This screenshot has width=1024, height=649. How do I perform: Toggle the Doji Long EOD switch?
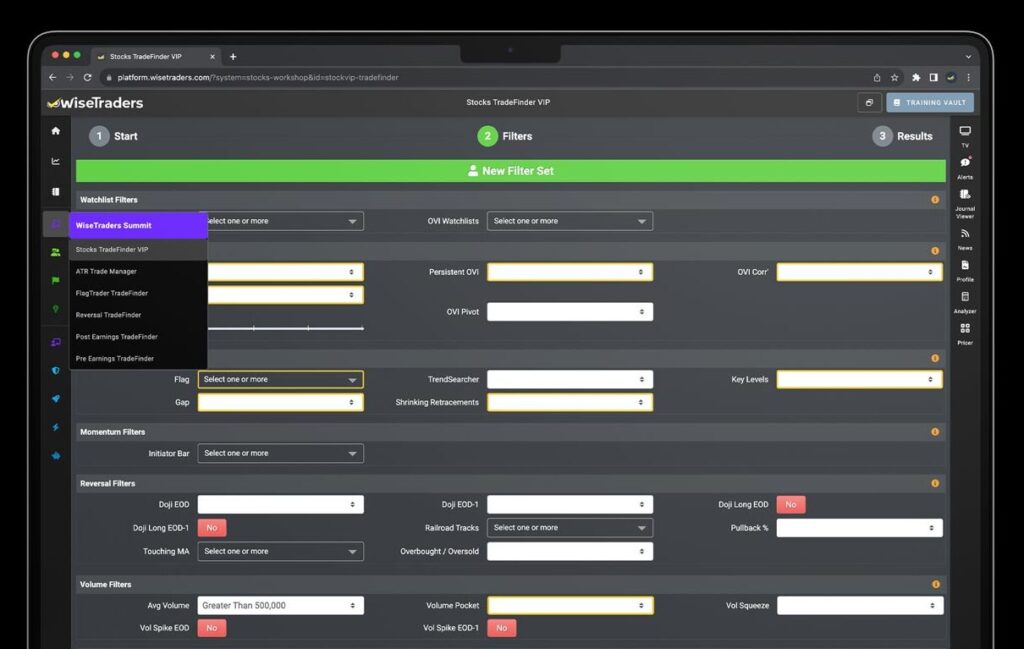pyautogui.click(x=790, y=505)
